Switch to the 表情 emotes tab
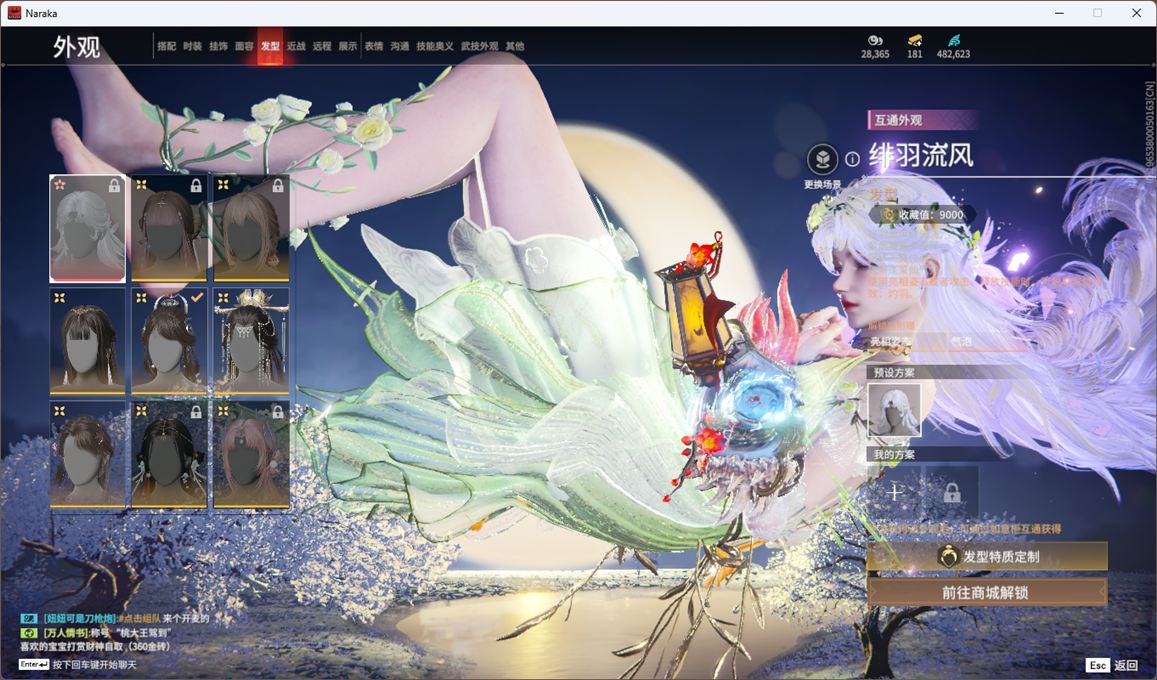 (x=373, y=46)
